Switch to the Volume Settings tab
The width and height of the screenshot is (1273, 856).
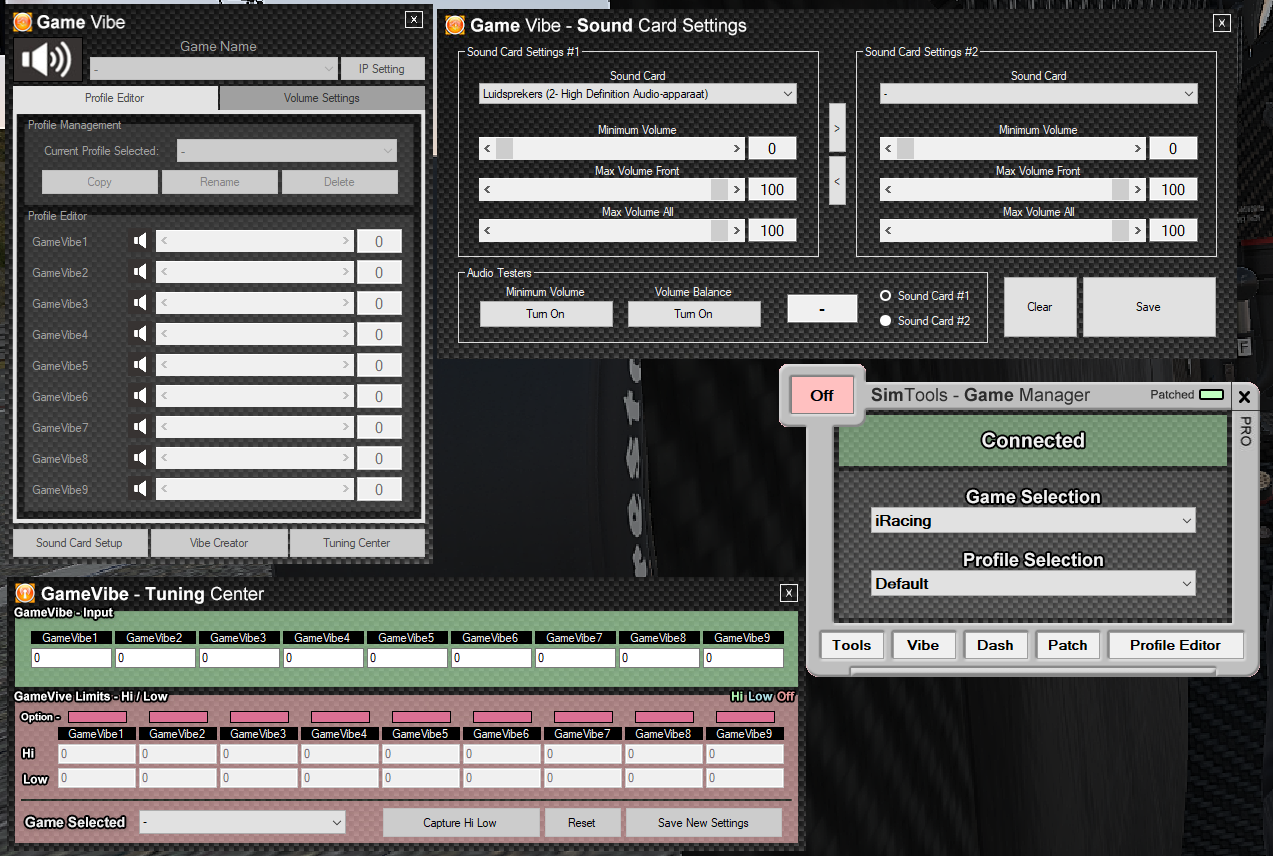tap(322, 98)
